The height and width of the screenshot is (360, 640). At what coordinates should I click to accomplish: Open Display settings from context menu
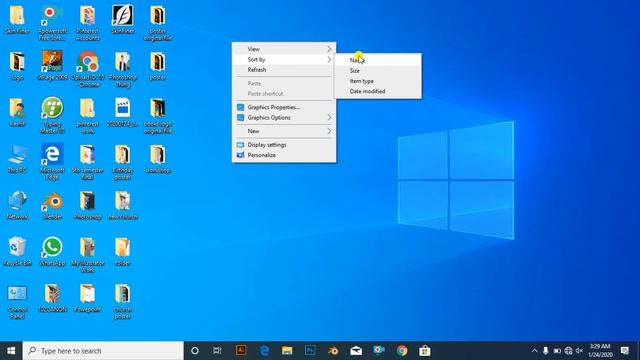[x=284, y=145]
